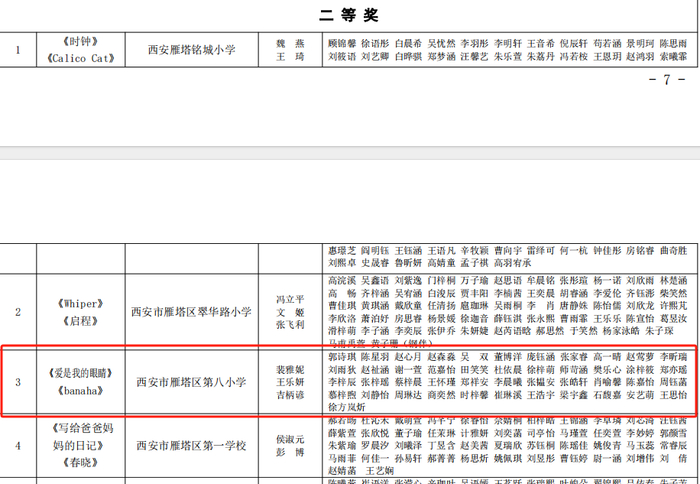
Task: Click student name 田笑笑
Action: (475, 370)
